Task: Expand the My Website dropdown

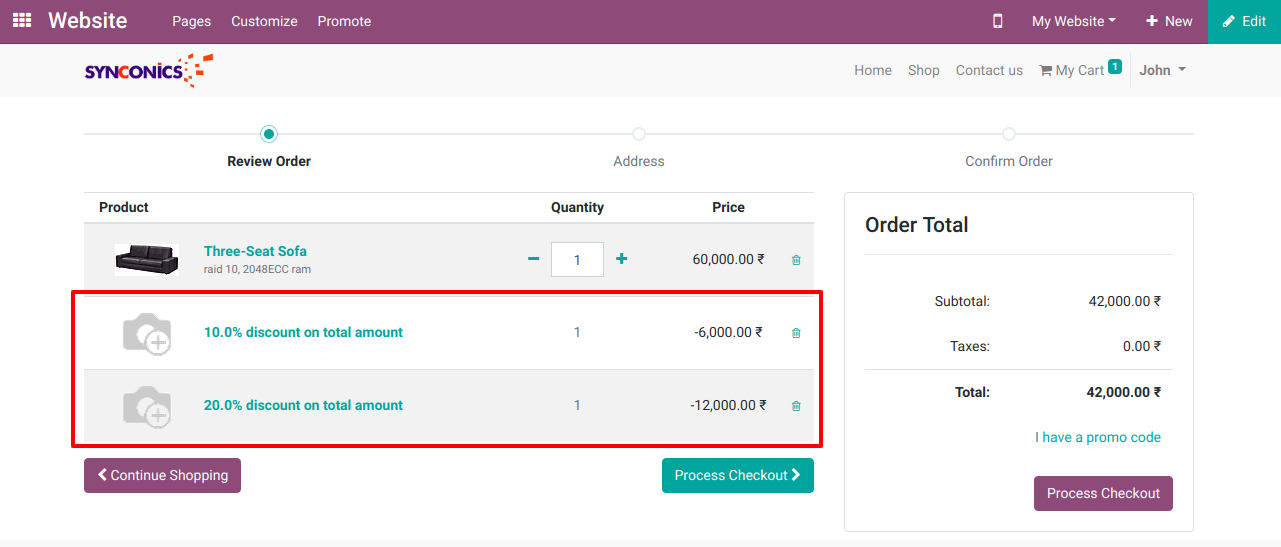Action: [1073, 21]
